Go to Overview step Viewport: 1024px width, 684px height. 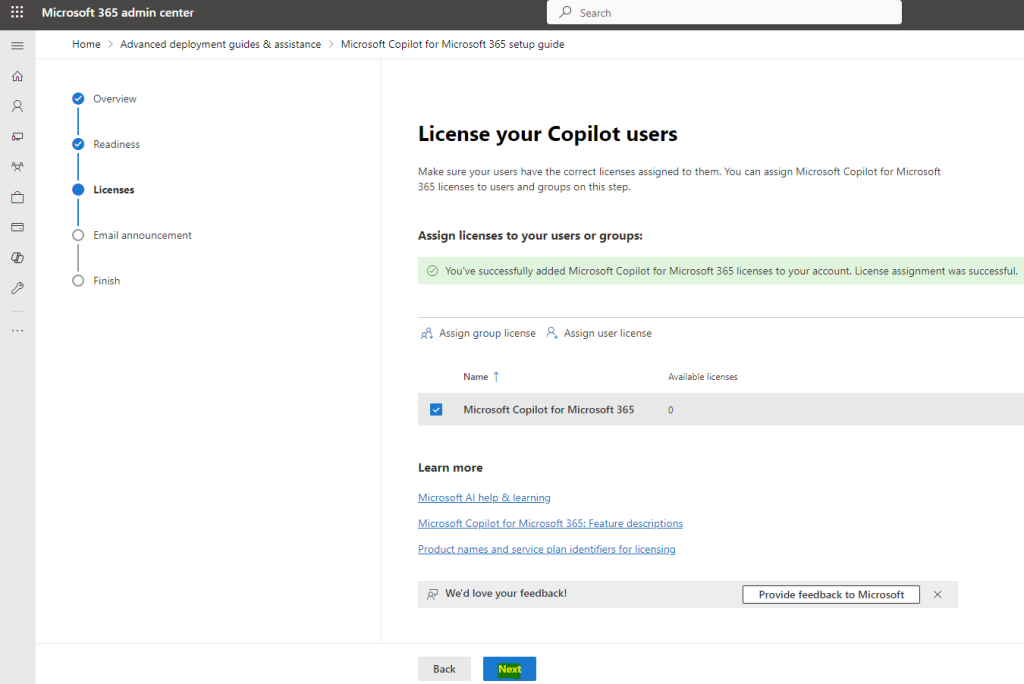pos(115,99)
